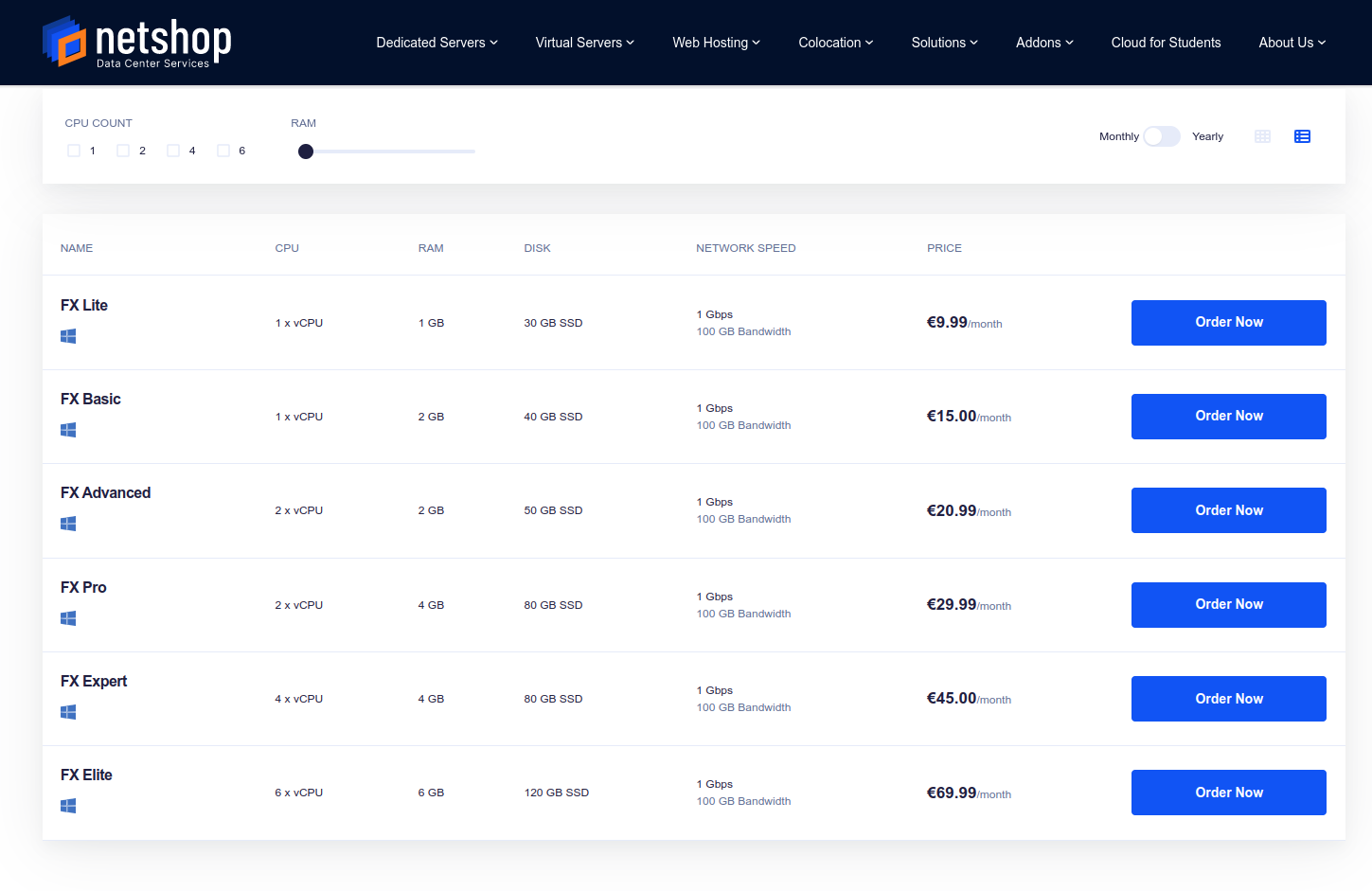The image size is (1372, 891).
Task: Open the Virtual Servers menu
Action: (x=584, y=43)
